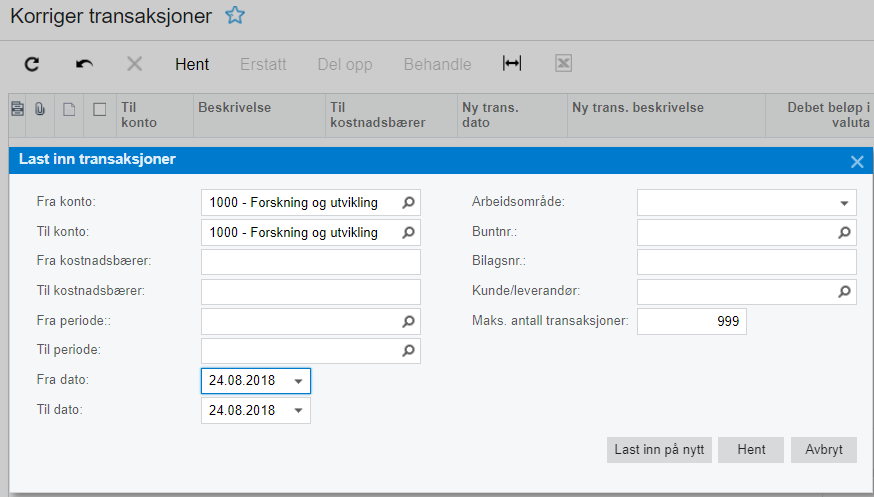Tick the select-all checkbox in grid header

point(99,110)
